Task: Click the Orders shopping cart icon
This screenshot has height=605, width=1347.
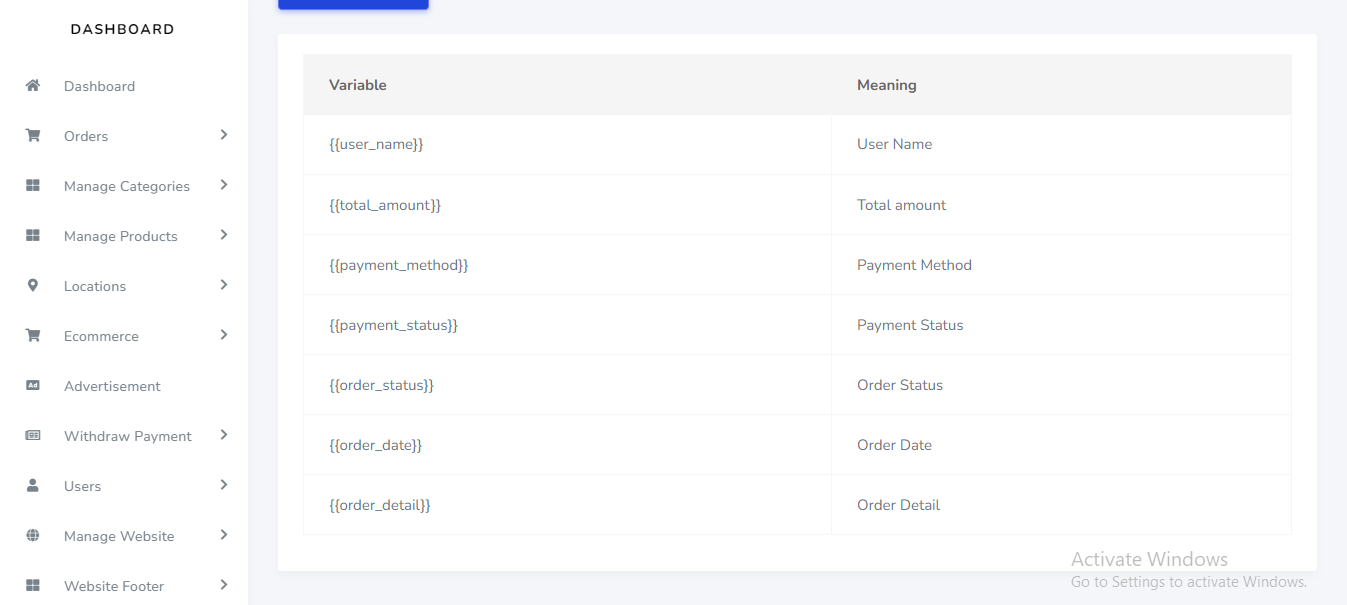Action: [x=33, y=136]
